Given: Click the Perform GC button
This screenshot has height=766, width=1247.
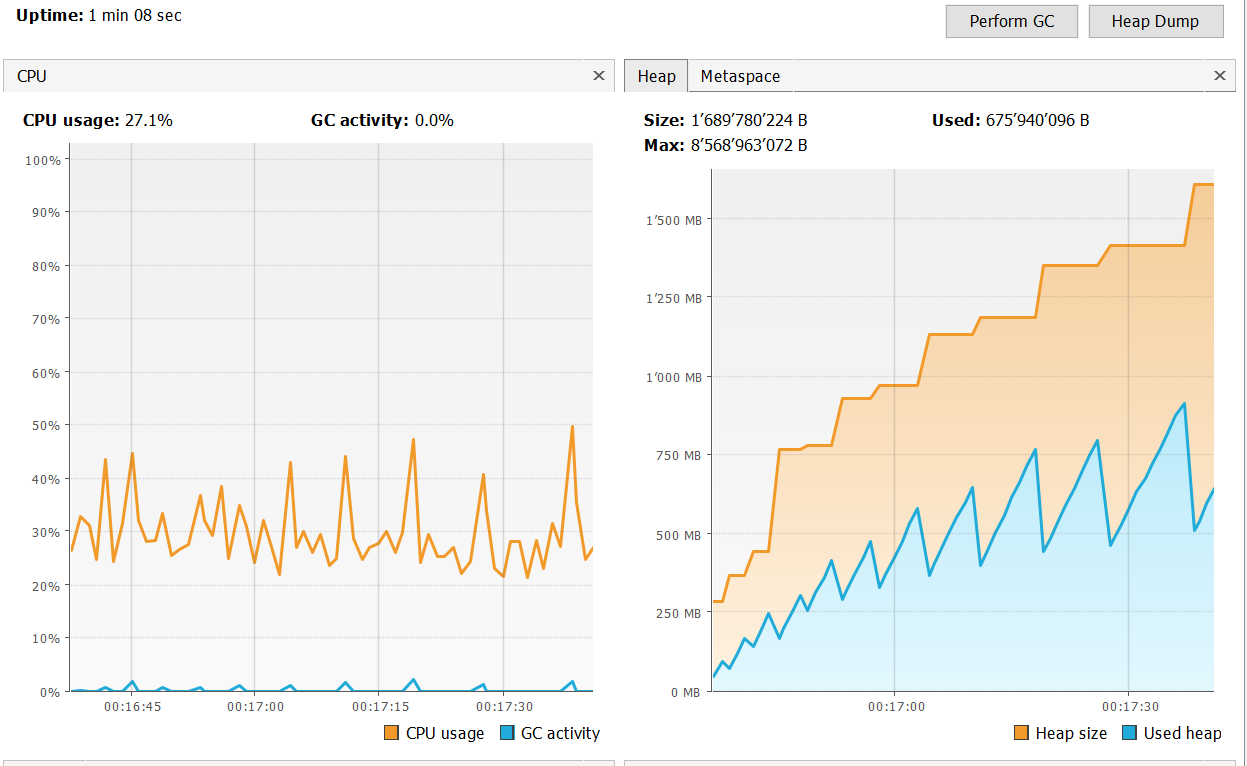Looking at the screenshot, I should click(1012, 21).
